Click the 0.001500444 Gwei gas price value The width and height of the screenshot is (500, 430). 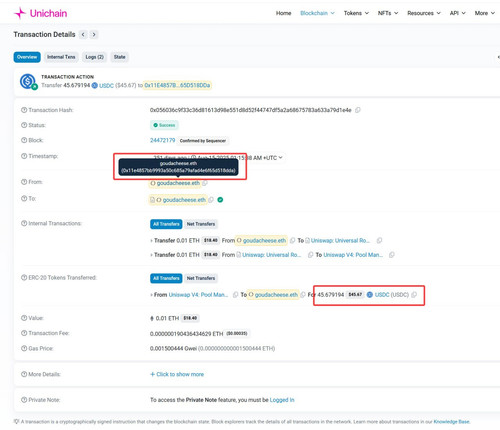coord(173,349)
